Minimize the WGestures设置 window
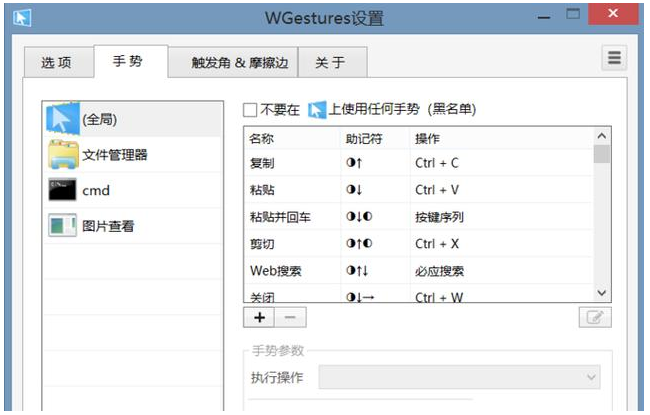This screenshot has width=650, height=415. pyautogui.click(x=544, y=17)
